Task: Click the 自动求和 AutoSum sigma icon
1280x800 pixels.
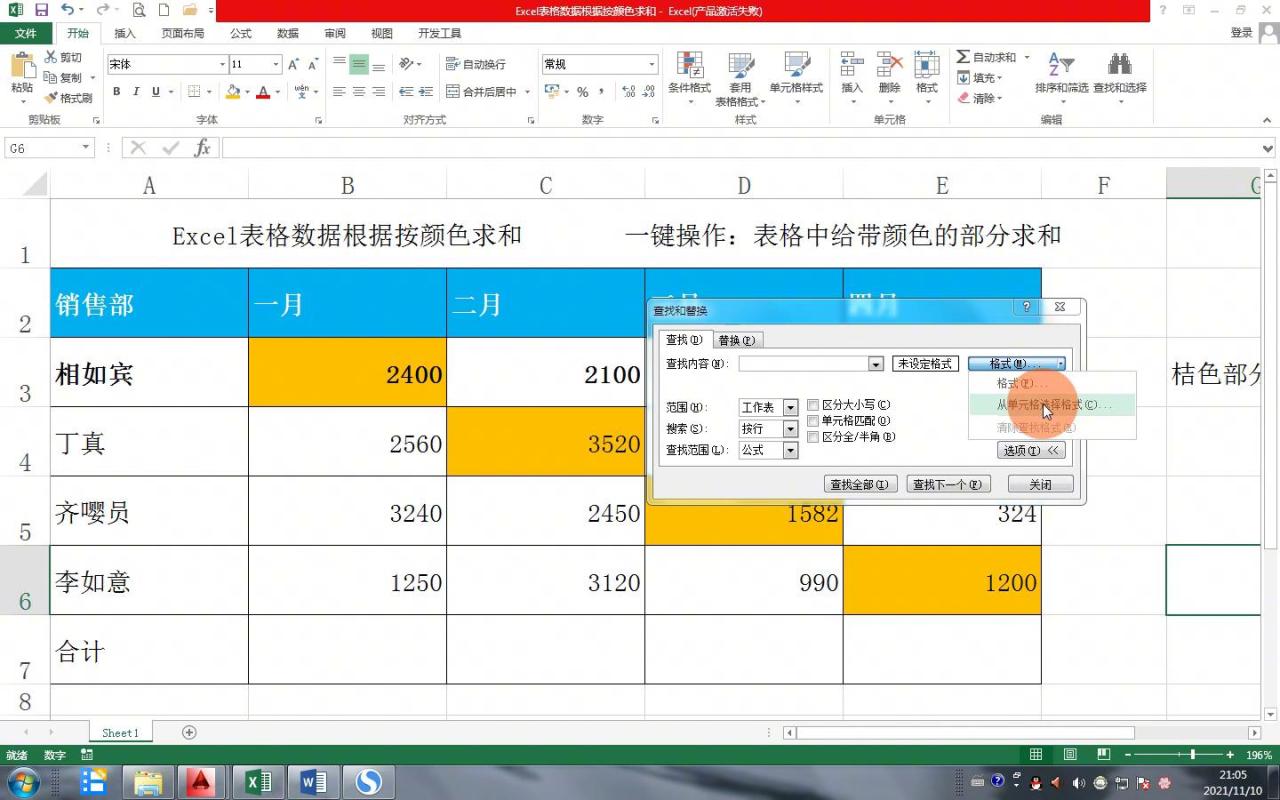Action: pyautogui.click(x=963, y=58)
